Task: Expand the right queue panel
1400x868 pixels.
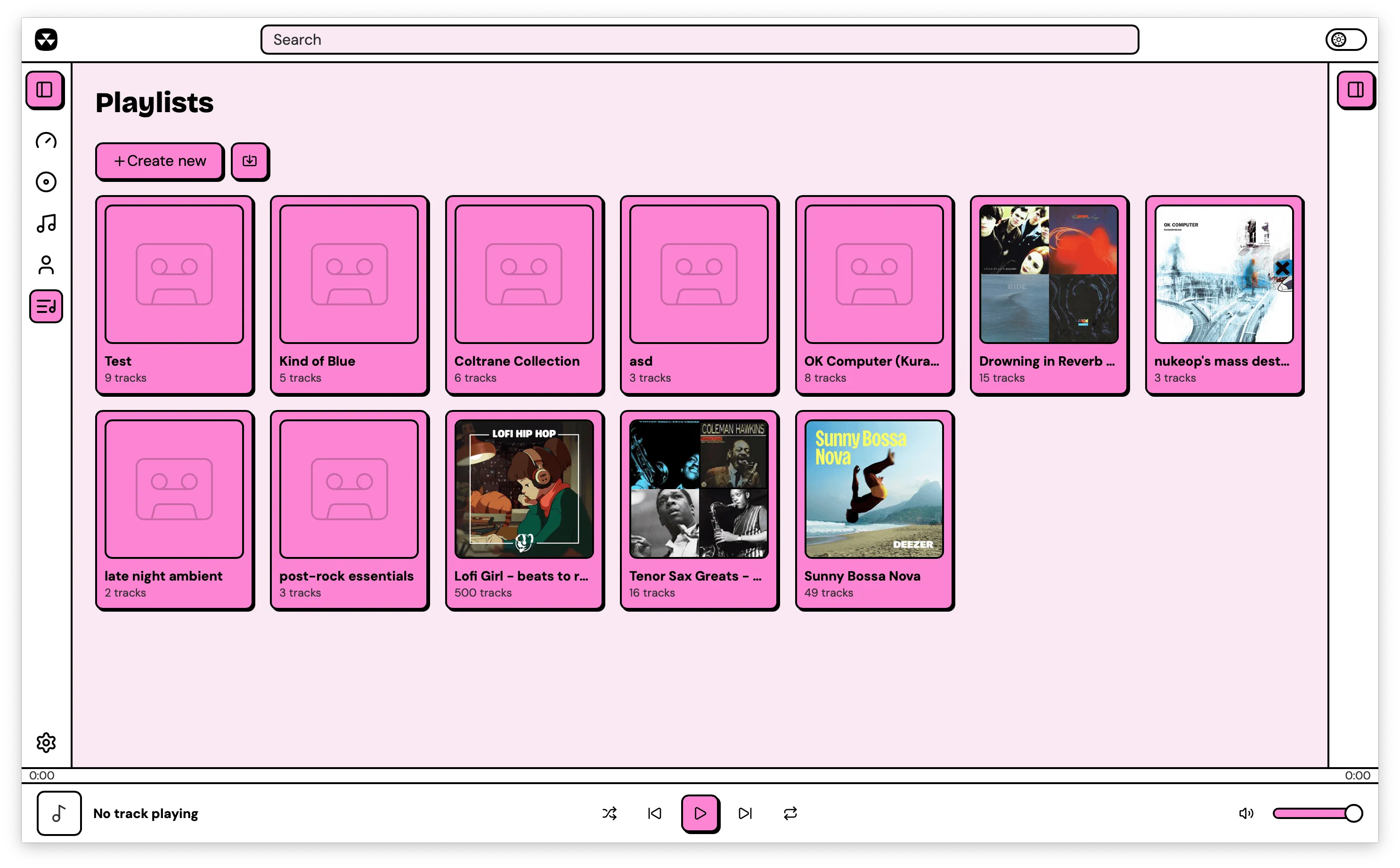Action: pyautogui.click(x=1355, y=90)
